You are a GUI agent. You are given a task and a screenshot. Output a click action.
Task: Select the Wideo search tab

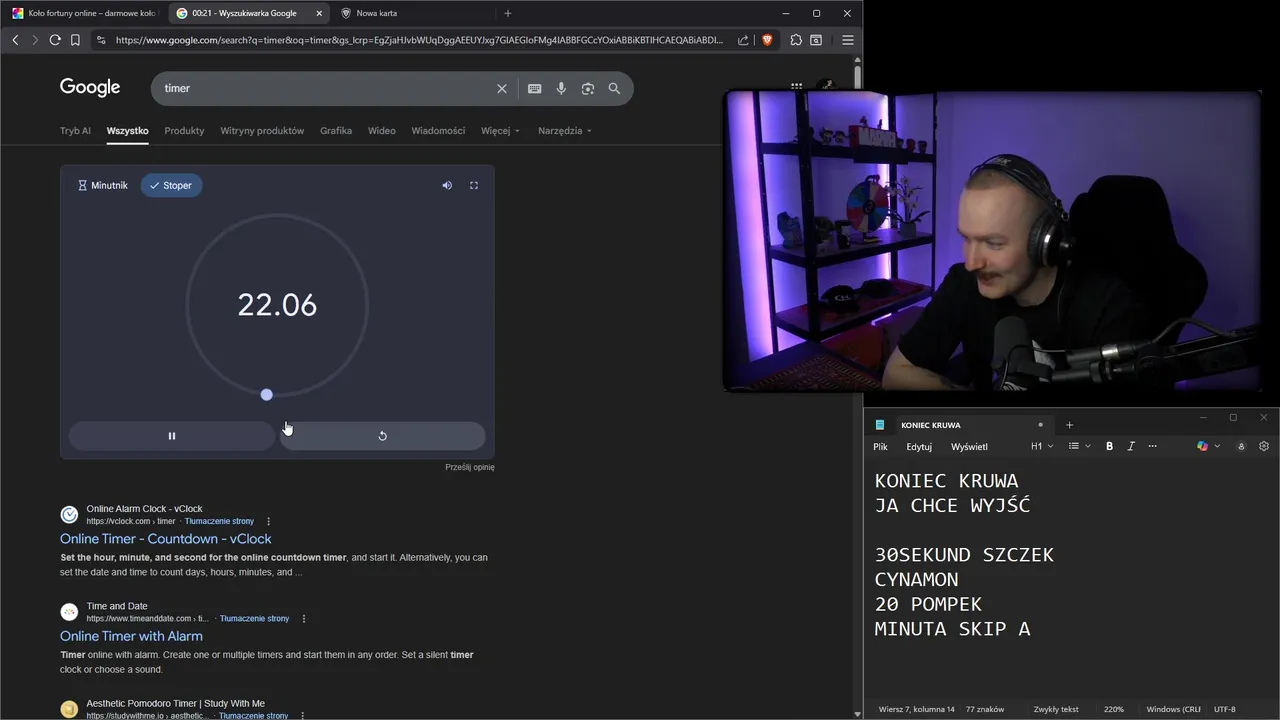[382, 131]
